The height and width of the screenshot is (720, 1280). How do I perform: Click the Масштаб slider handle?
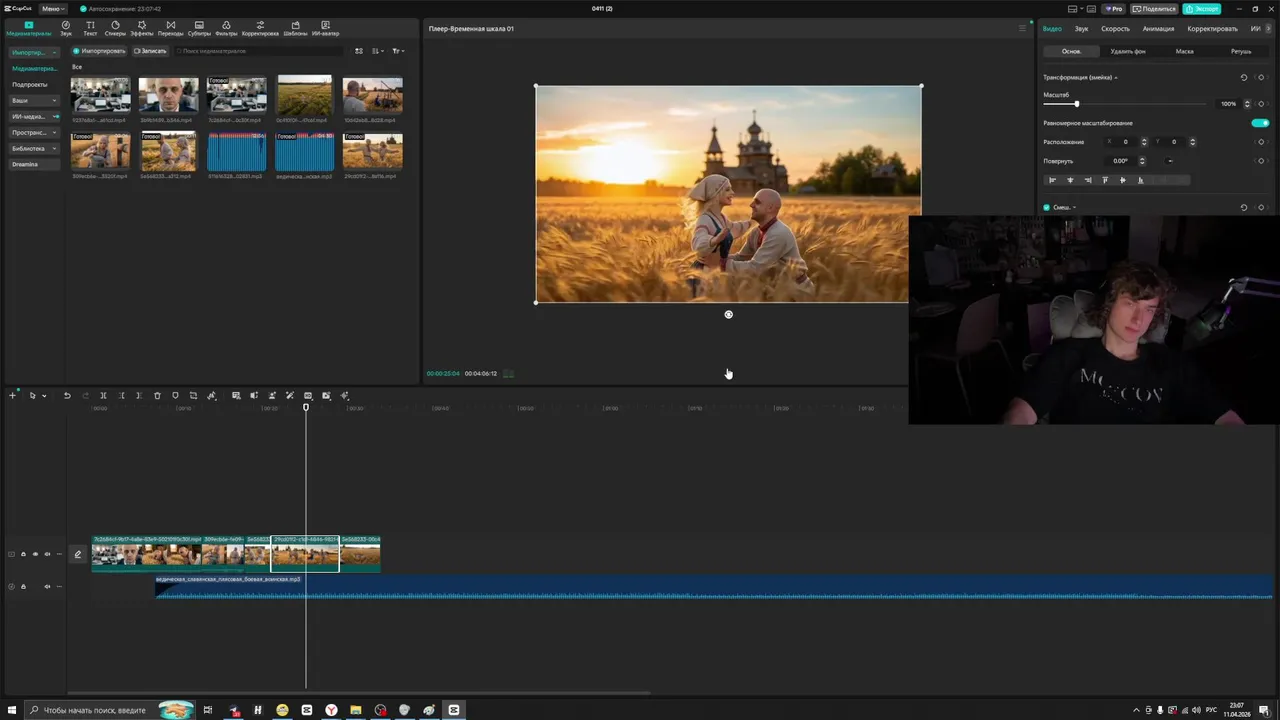(x=1076, y=104)
